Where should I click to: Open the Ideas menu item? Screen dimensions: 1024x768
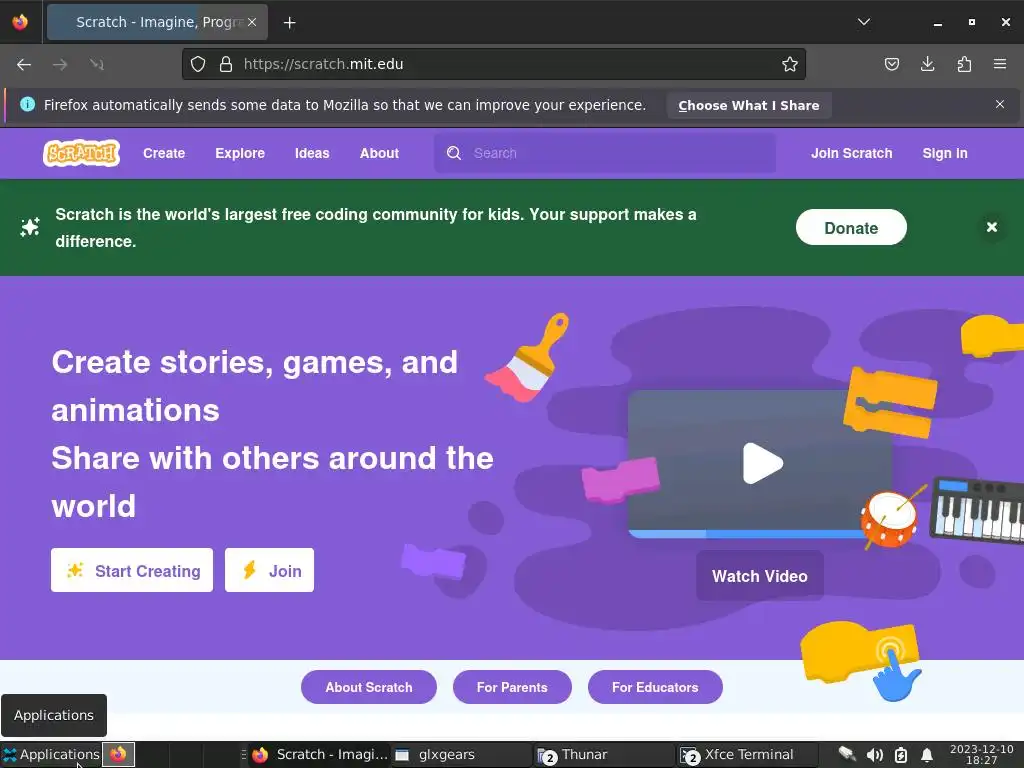pos(312,153)
